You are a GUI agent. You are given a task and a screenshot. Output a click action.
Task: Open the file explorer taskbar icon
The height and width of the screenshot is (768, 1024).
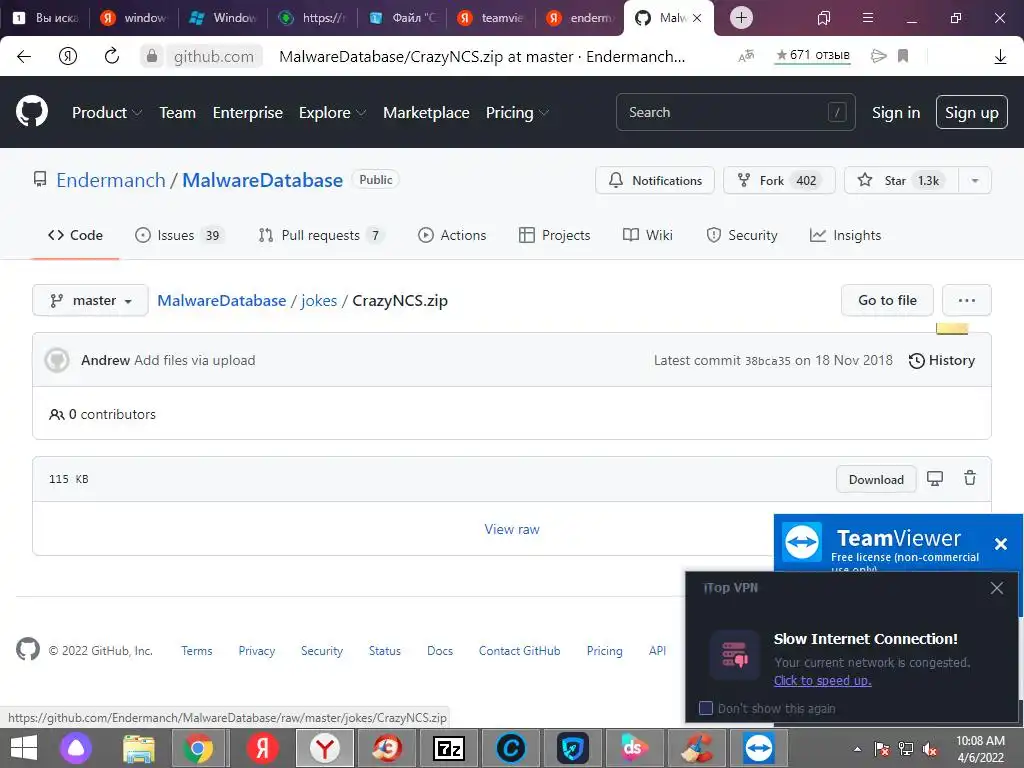click(138, 748)
